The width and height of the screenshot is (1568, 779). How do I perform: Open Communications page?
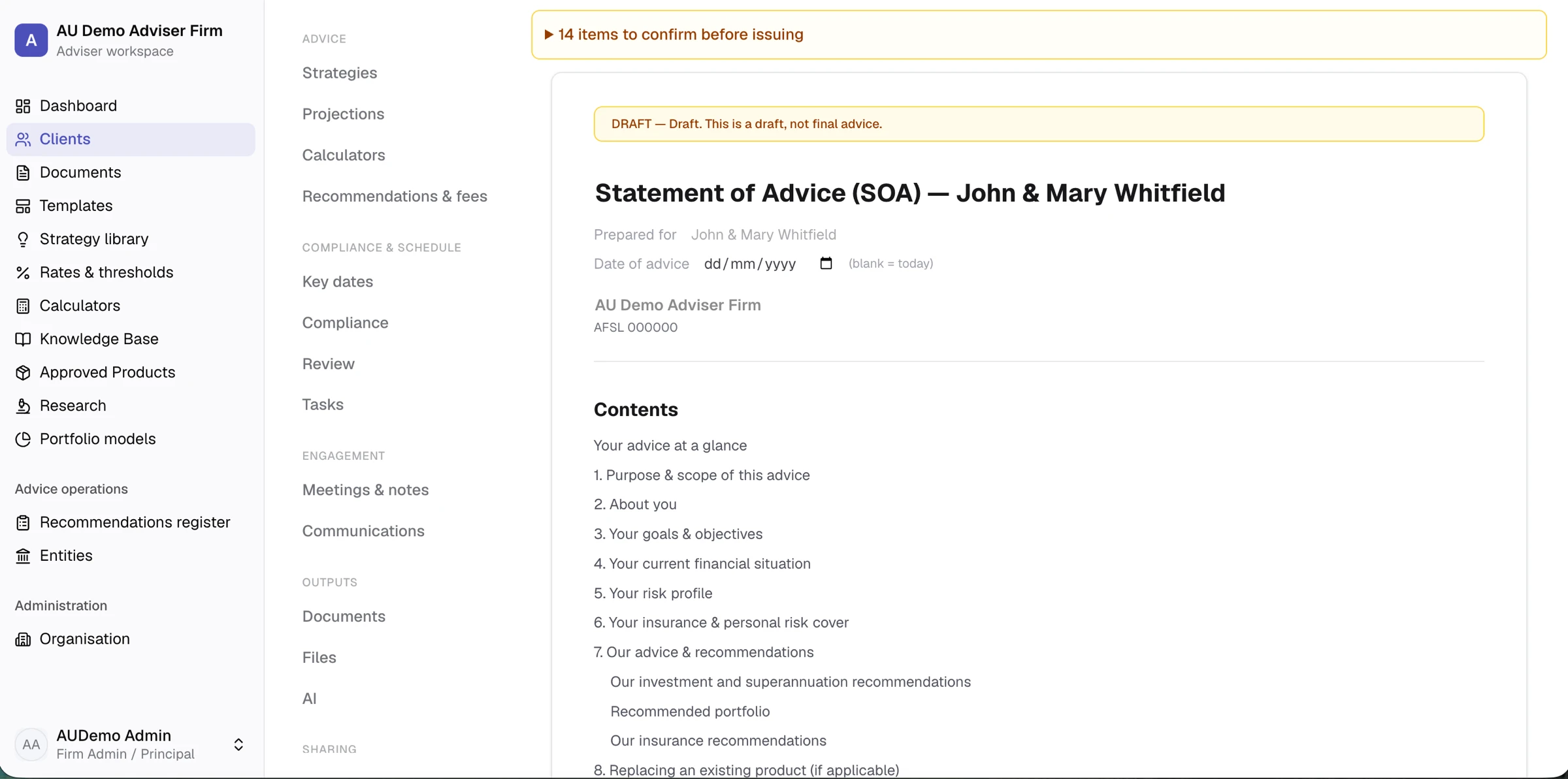363,531
